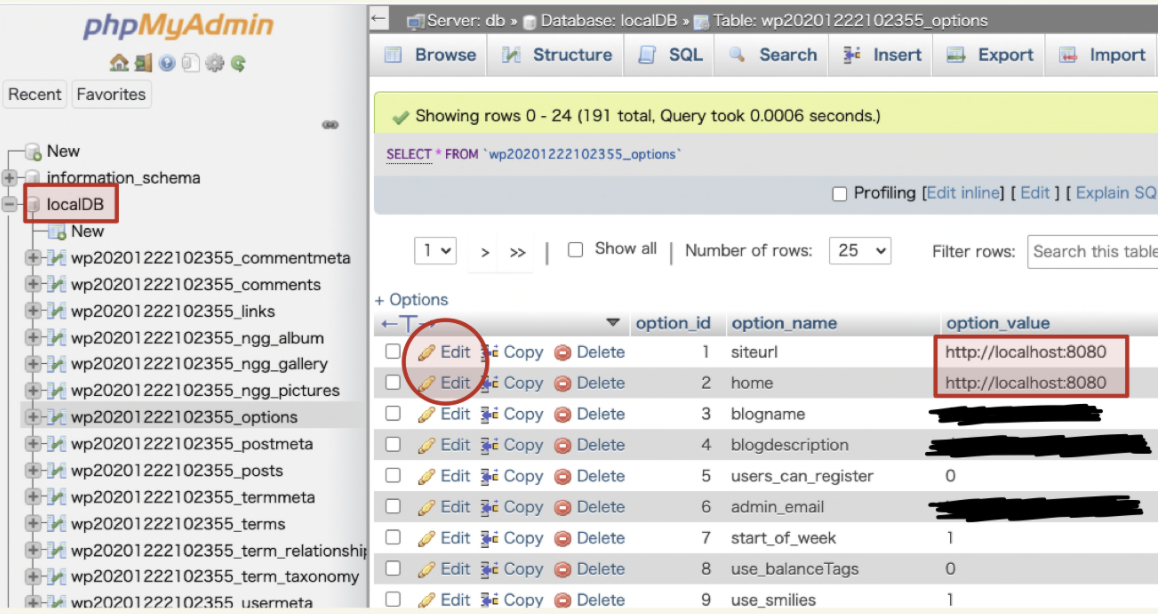The width and height of the screenshot is (1158, 614).
Task: Expand the wp20201222102355_commentmeta table node
Action: (32, 258)
